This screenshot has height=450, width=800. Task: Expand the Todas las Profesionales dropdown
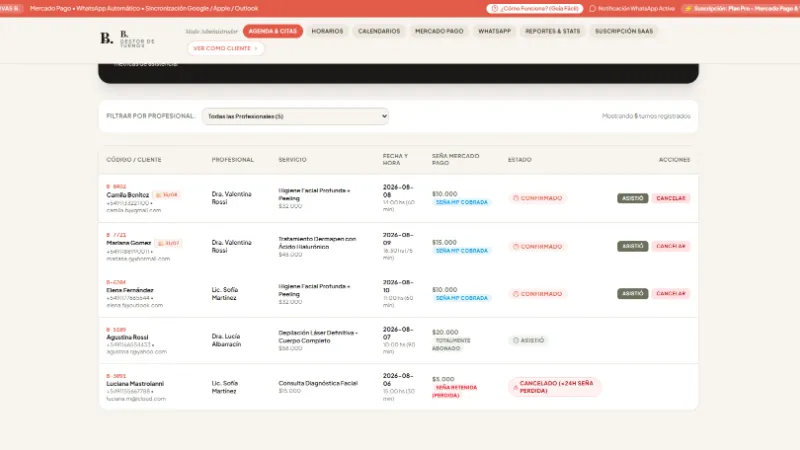(x=295, y=116)
